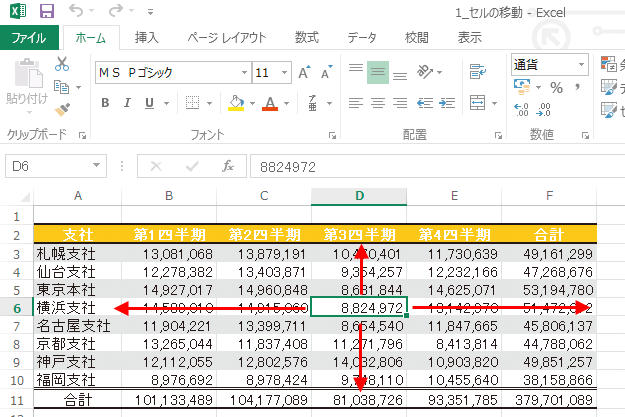Apply Percent Style with the % icon

556,87
